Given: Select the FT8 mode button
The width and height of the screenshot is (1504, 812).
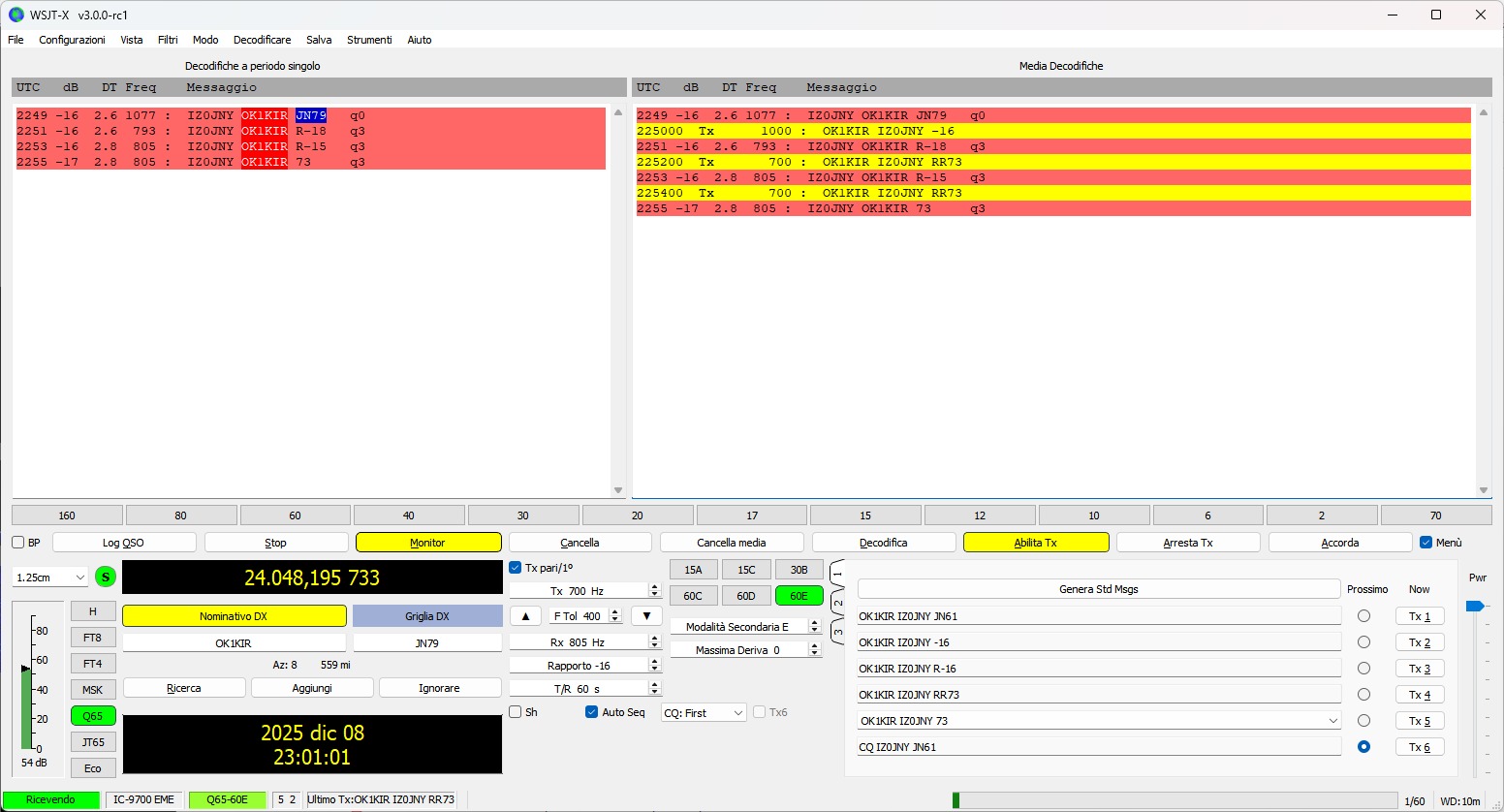Looking at the screenshot, I should tap(92, 637).
